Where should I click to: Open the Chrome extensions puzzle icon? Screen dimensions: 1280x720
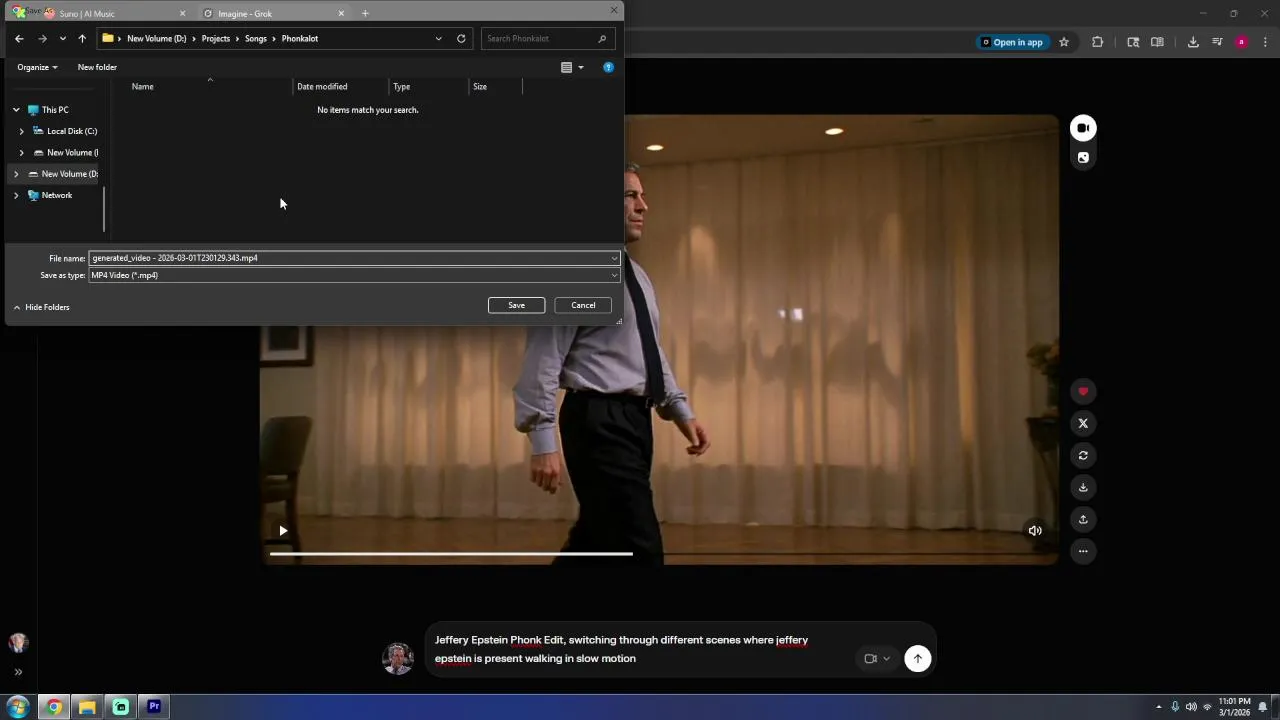point(1098,42)
